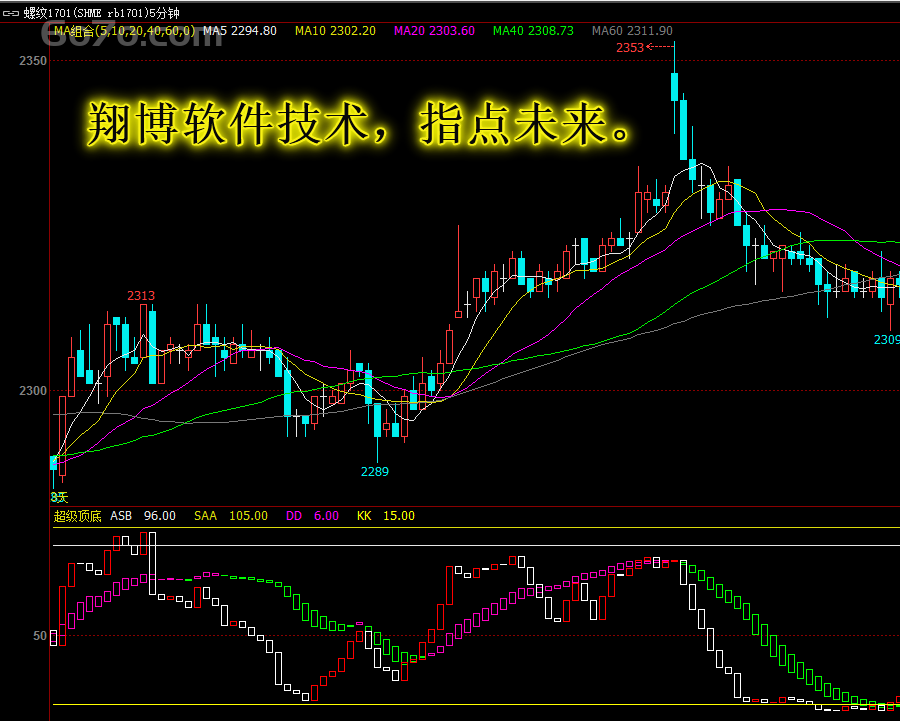Open the MA组合(5,10,20,40,60,0) indicator label
Image resolution: width=900 pixels, height=721 pixels.
125,31
